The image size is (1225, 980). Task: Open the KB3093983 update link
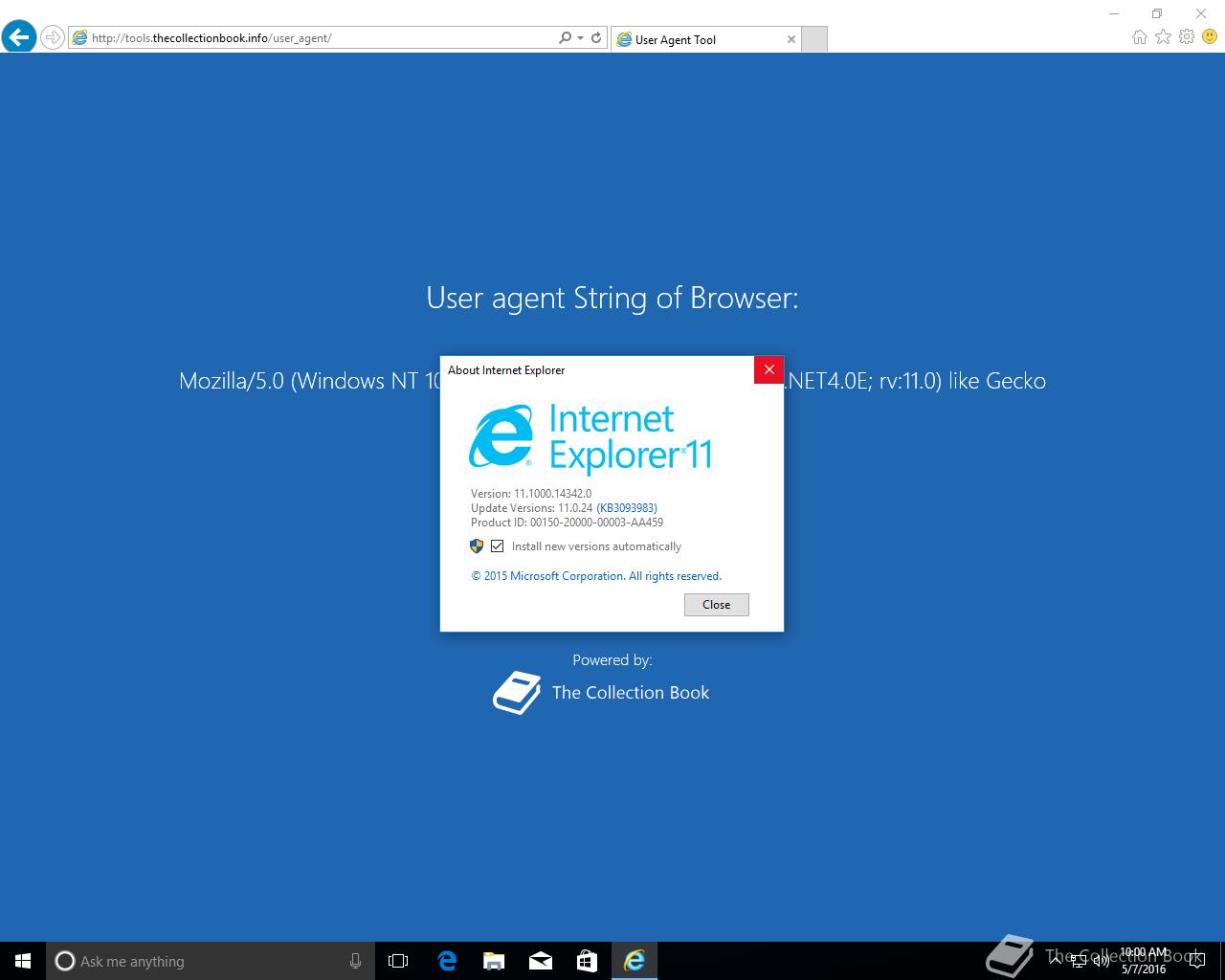click(x=627, y=508)
